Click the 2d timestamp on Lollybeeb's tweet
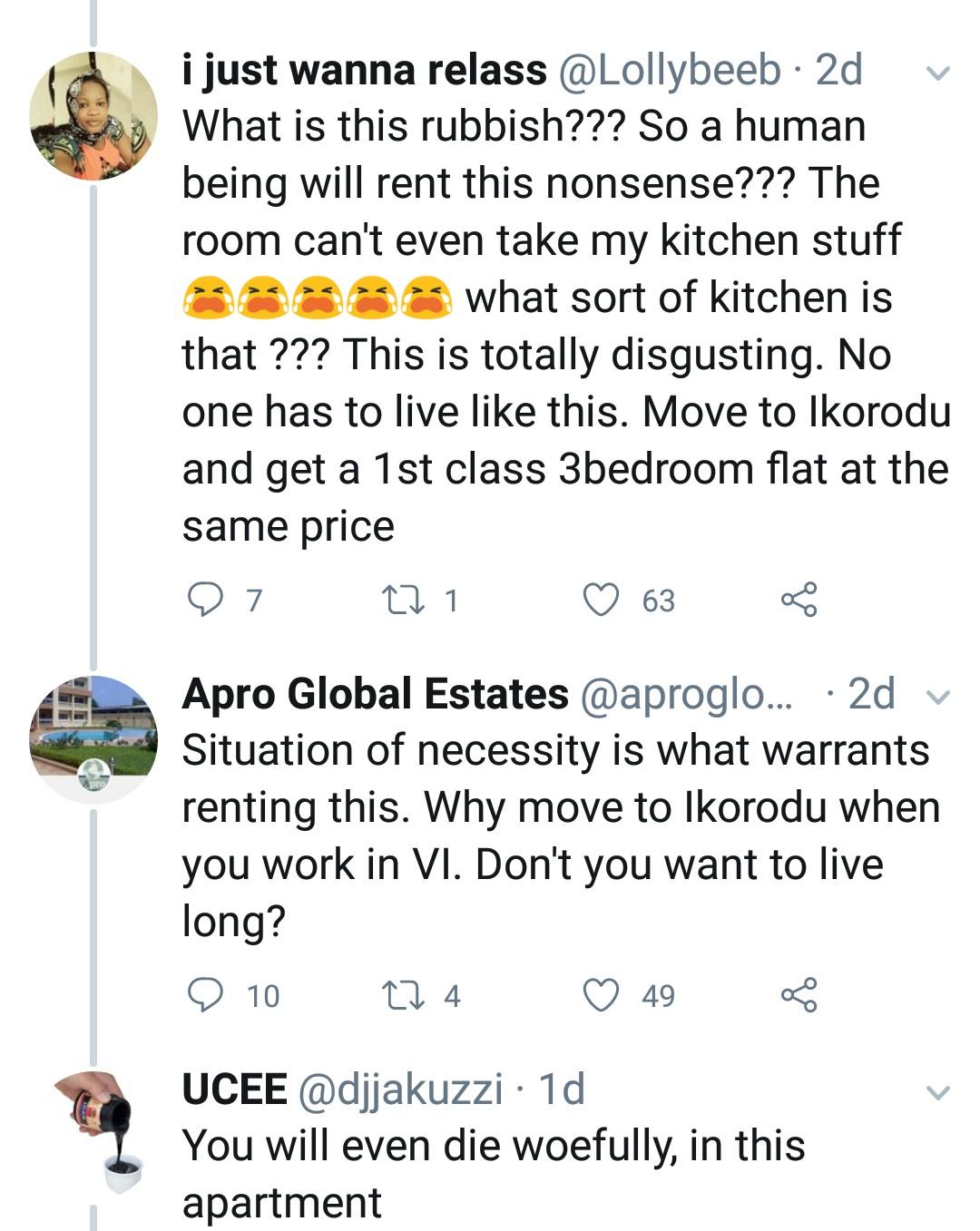Image resolution: width=980 pixels, height=1231 pixels. tap(839, 71)
